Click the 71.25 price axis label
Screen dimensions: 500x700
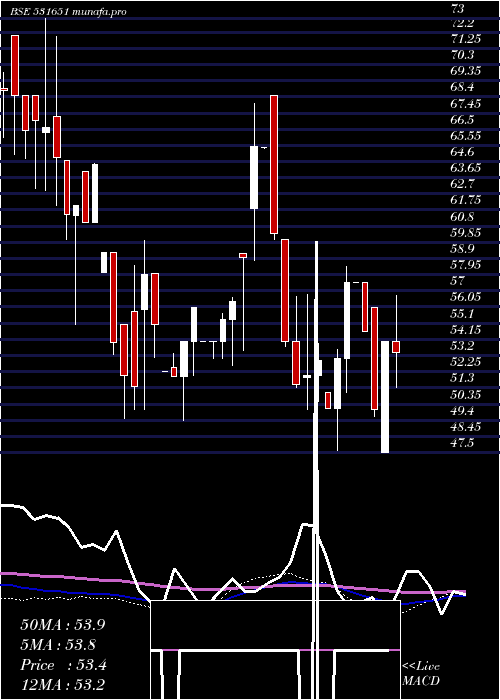coord(465,39)
